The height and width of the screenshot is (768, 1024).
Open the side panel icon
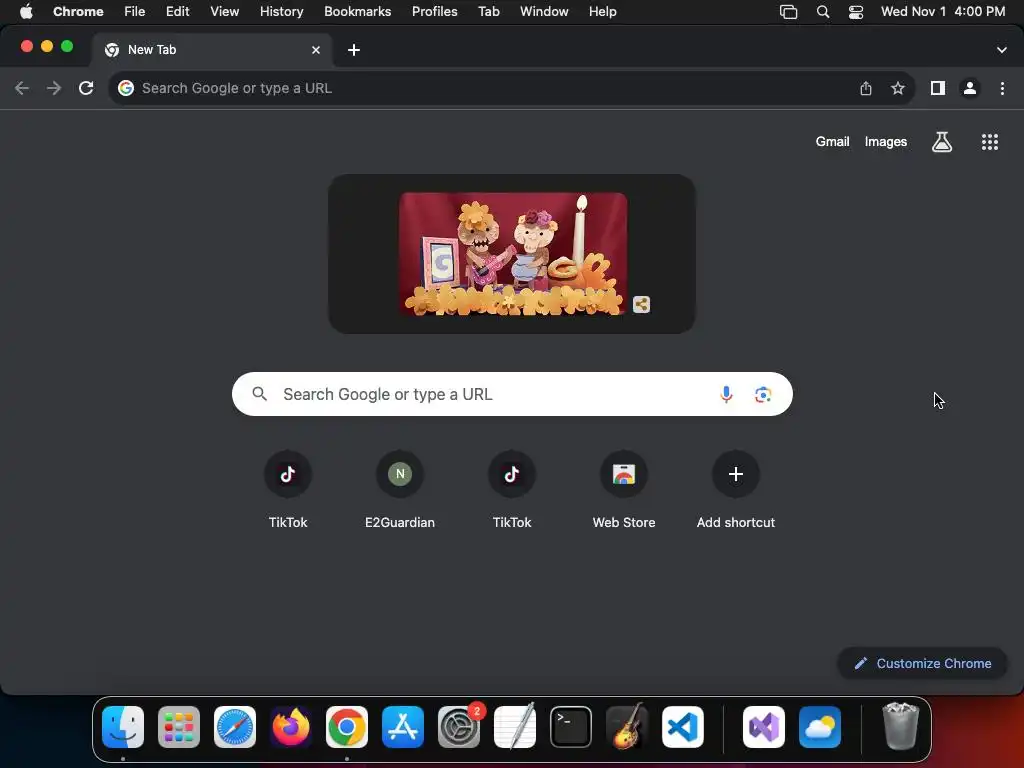click(938, 88)
